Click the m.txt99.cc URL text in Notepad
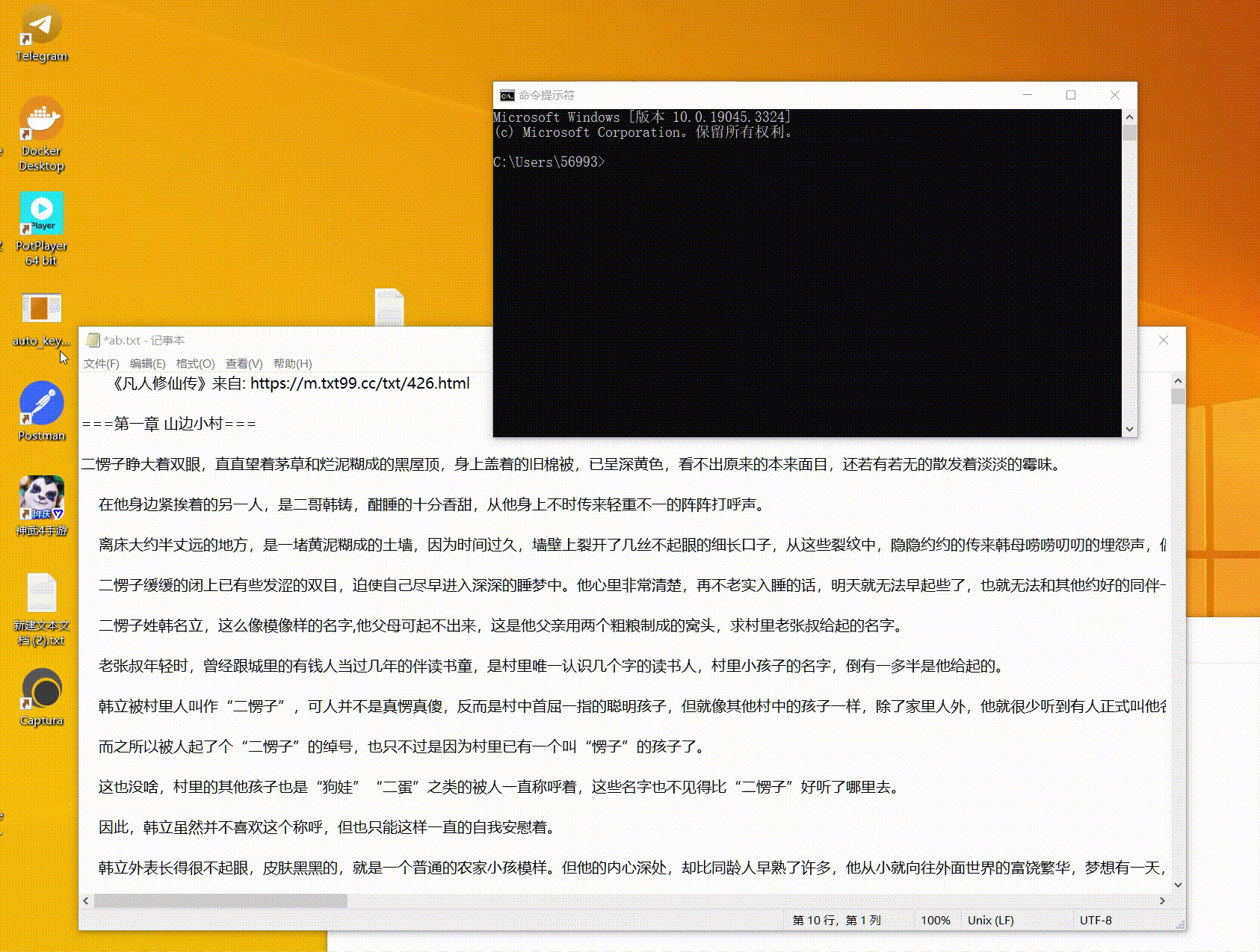Image resolution: width=1260 pixels, height=952 pixels. (x=360, y=383)
